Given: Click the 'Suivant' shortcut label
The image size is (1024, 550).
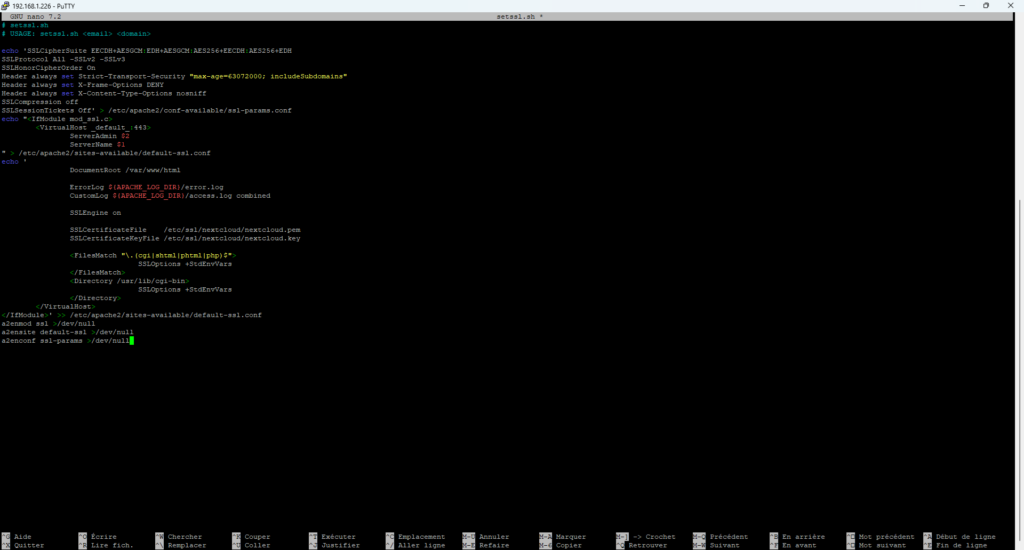Looking at the screenshot, I should (x=724, y=545).
